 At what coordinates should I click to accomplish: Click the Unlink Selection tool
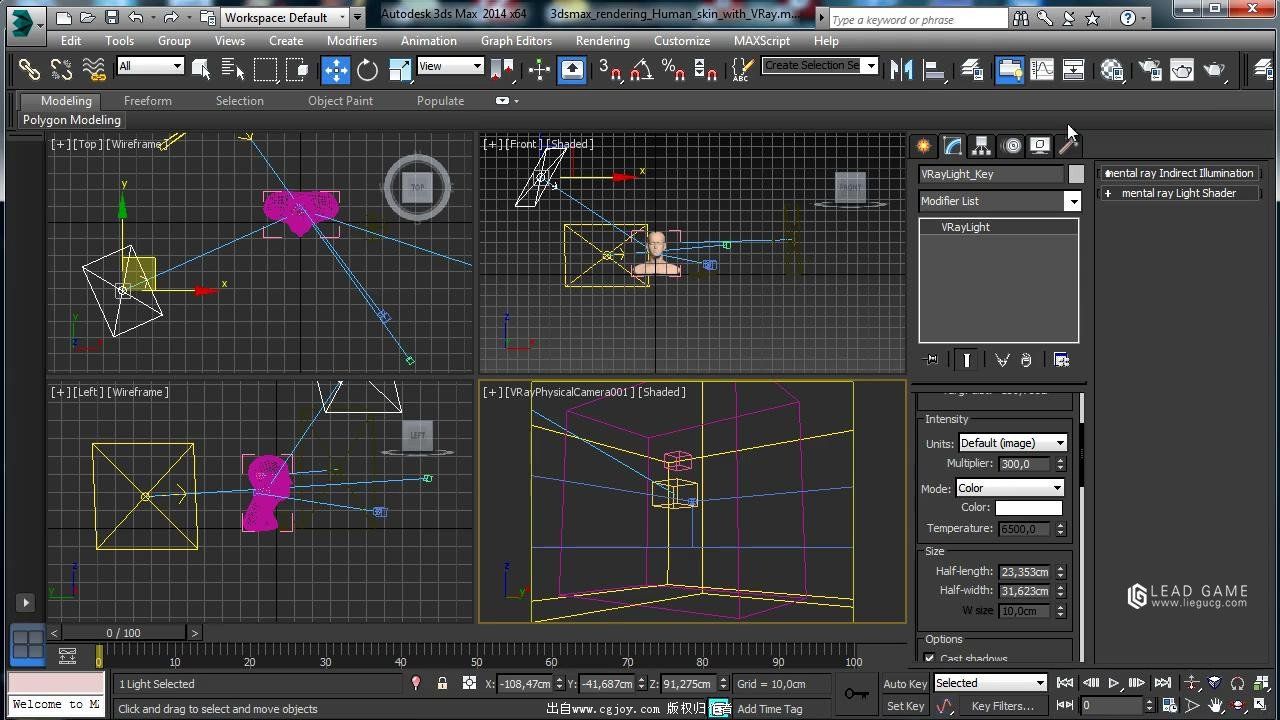coord(61,69)
